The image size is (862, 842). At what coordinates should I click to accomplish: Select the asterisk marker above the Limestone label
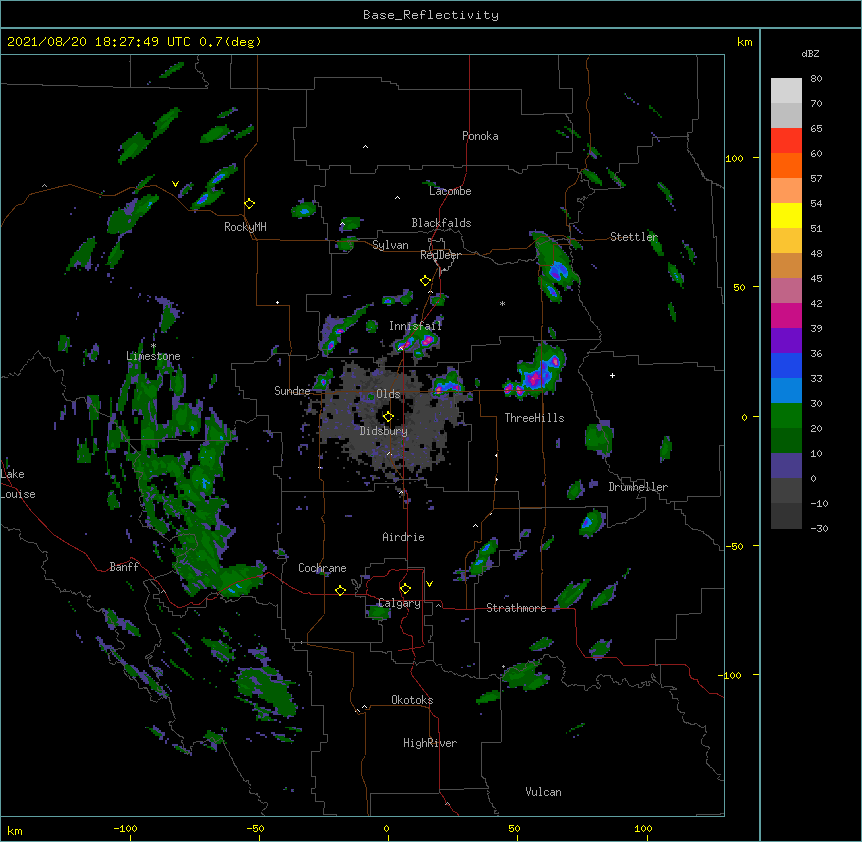tap(153, 346)
